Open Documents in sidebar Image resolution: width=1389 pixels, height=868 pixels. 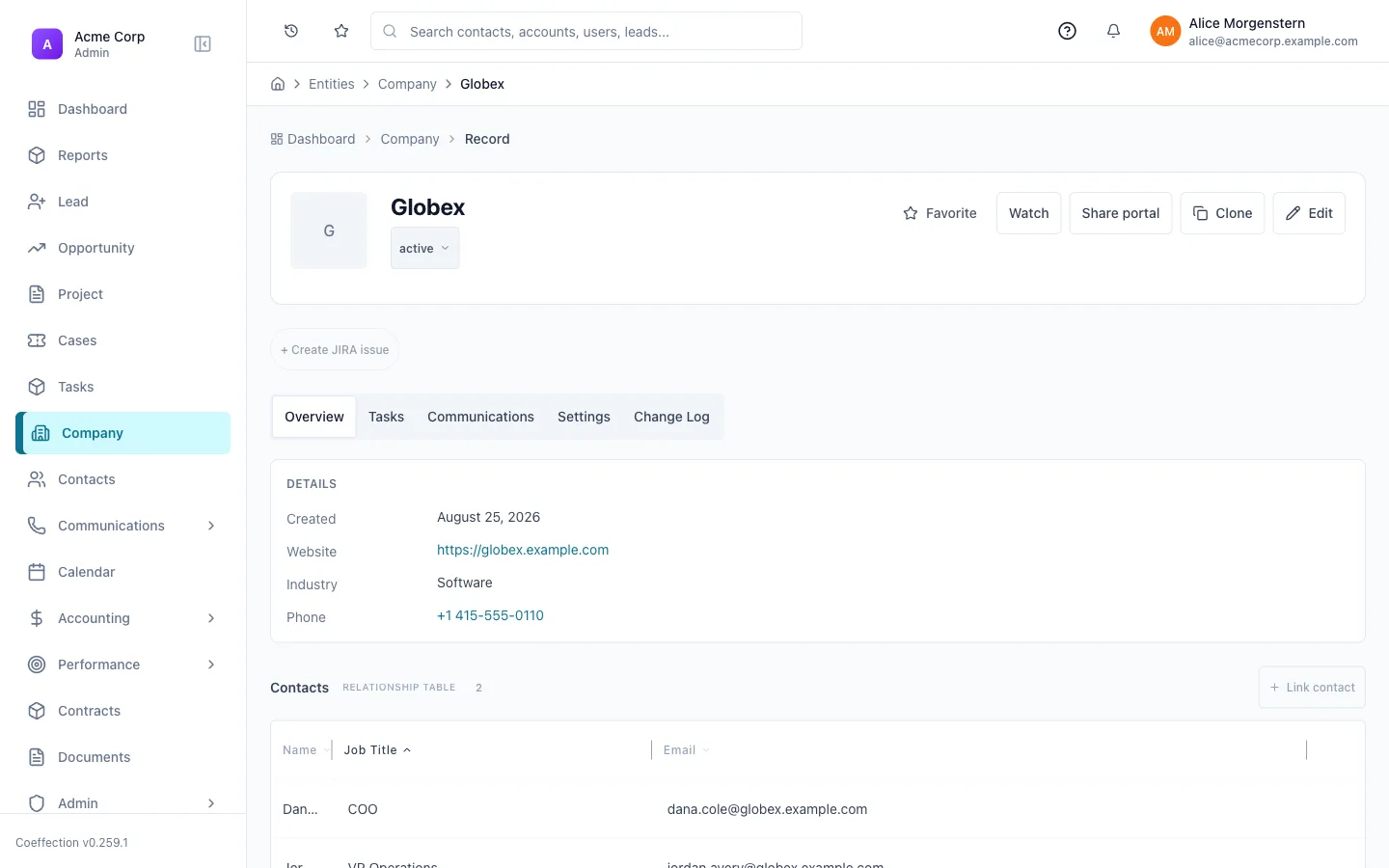pos(123,757)
